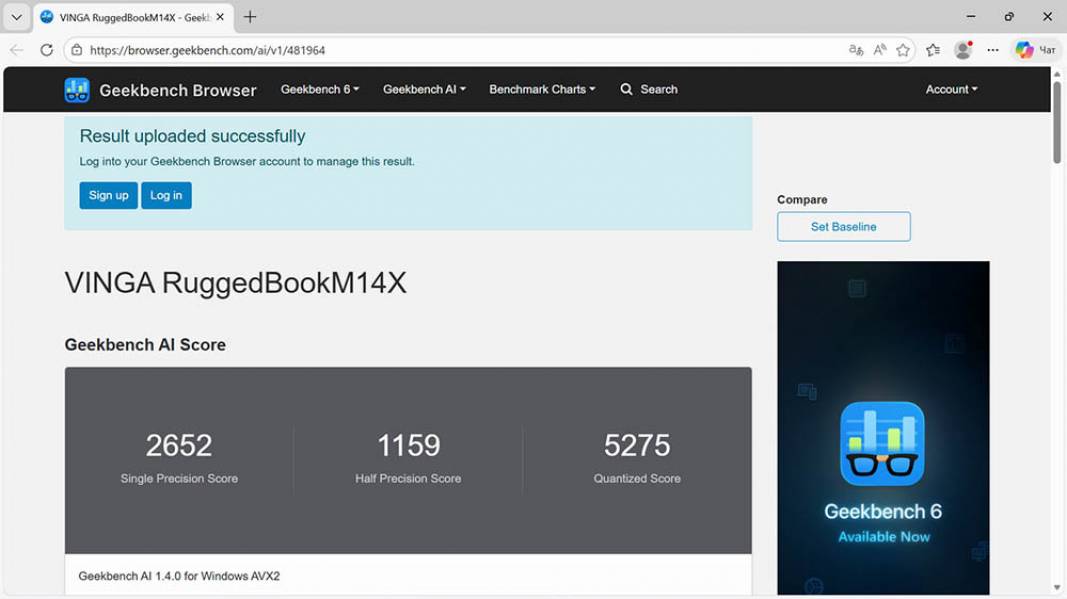The image size is (1067, 599).
Task: Reload the page with the refresh icon
Action: (x=46, y=50)
